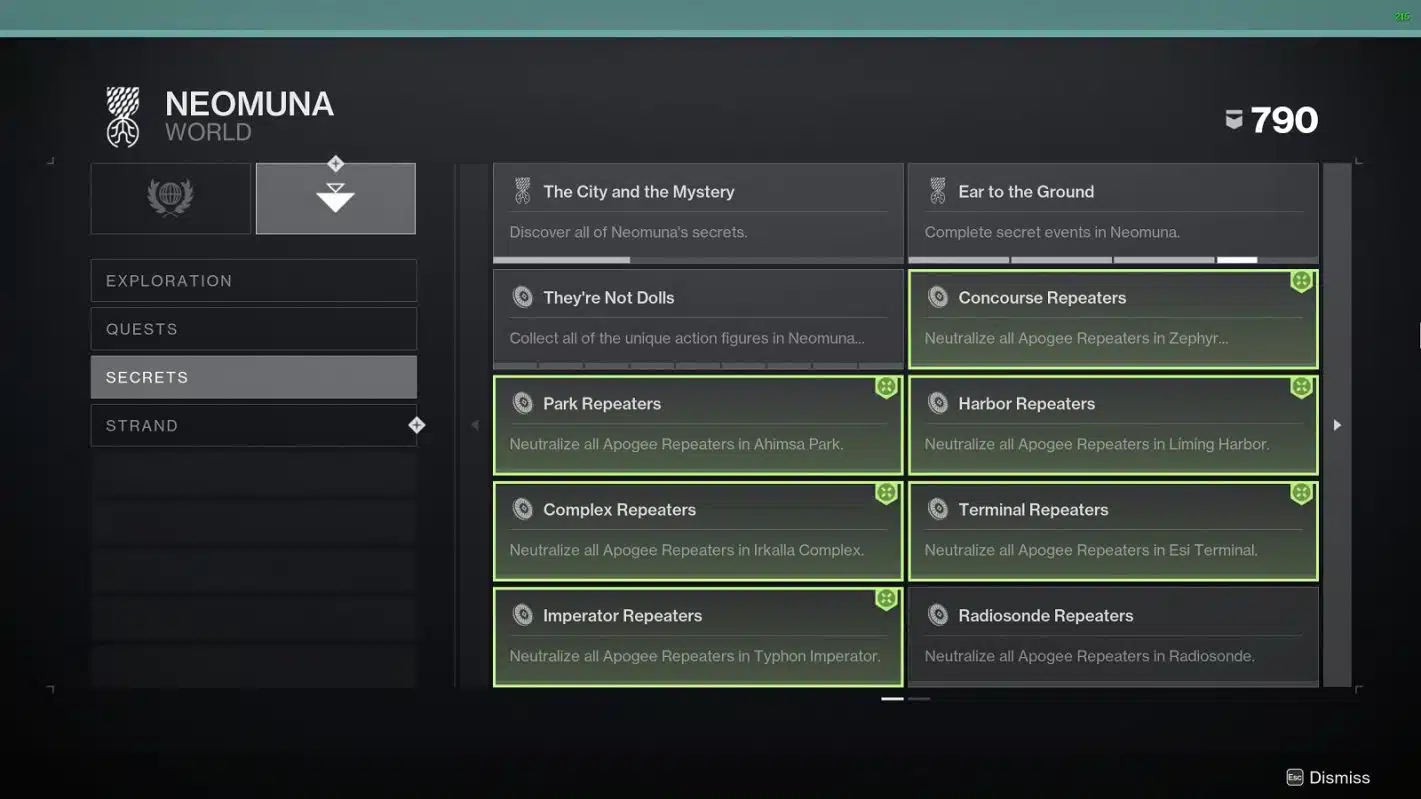Screen dimensions: 1421x799
Task: Click the Harbor Repeaters completion badge
Action: point(1301,388)
